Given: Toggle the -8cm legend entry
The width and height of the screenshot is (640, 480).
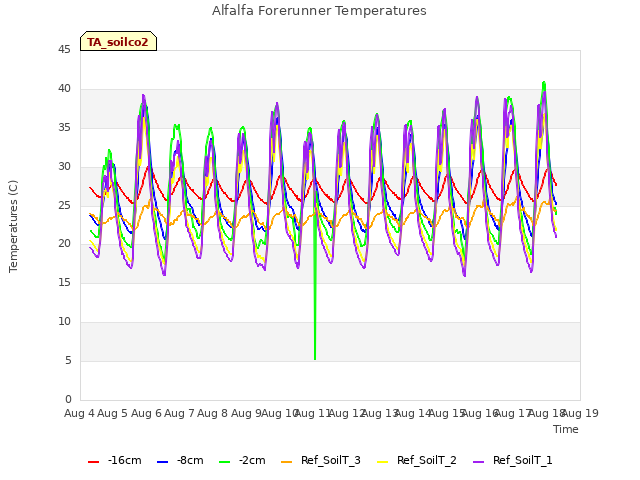Looking at the screenshot, I should [180, 460].
